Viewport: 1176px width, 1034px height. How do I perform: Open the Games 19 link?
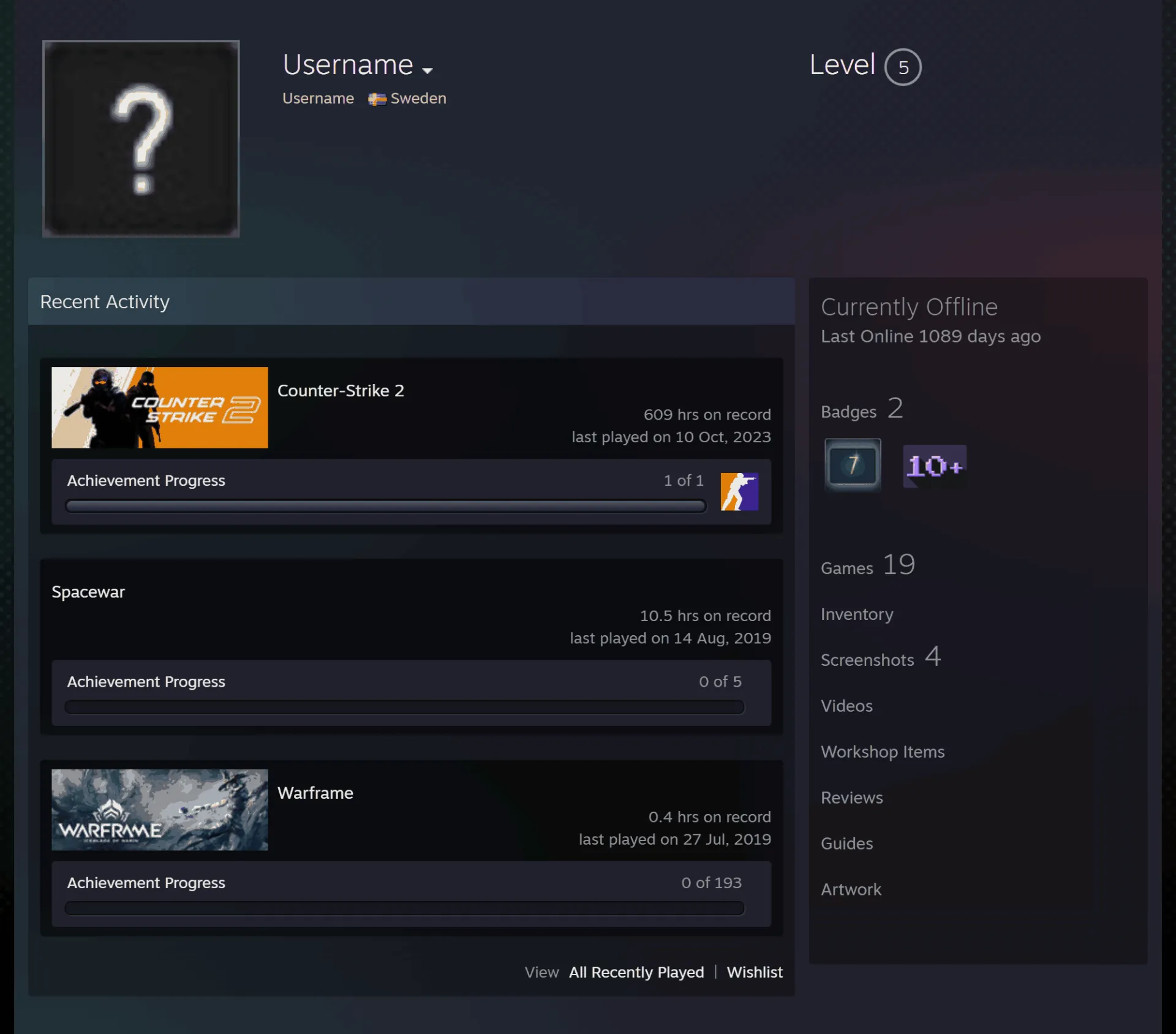click(x=868, y=565)
